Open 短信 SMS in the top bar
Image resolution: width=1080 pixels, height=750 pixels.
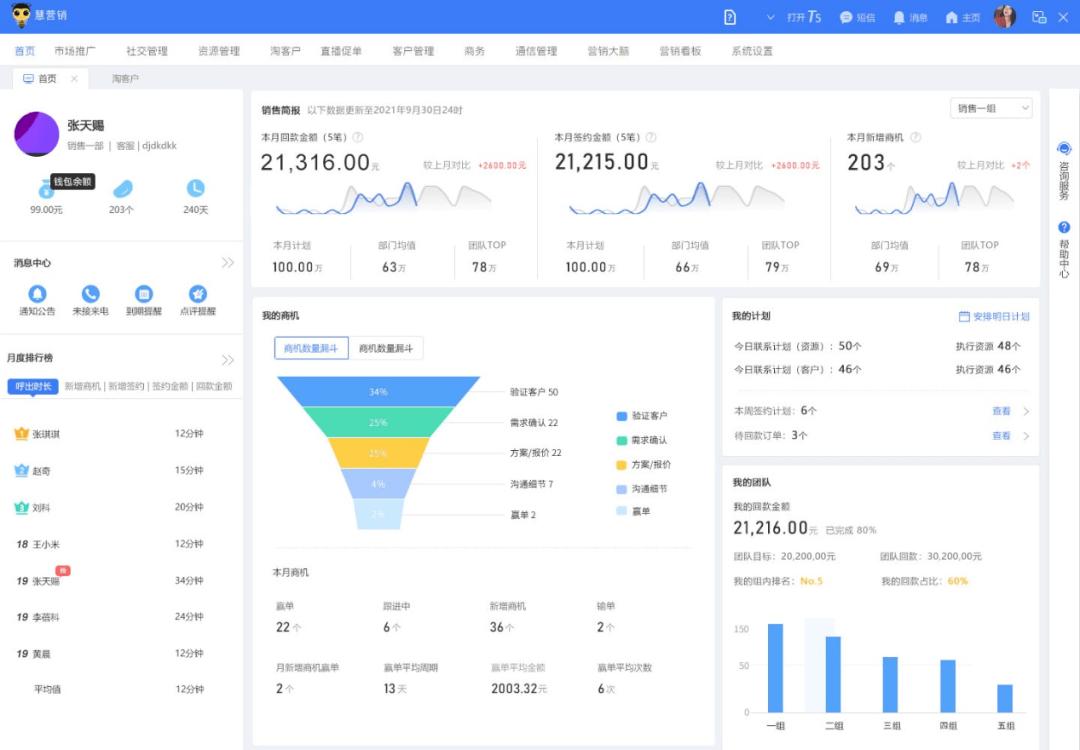pos(857,18)
